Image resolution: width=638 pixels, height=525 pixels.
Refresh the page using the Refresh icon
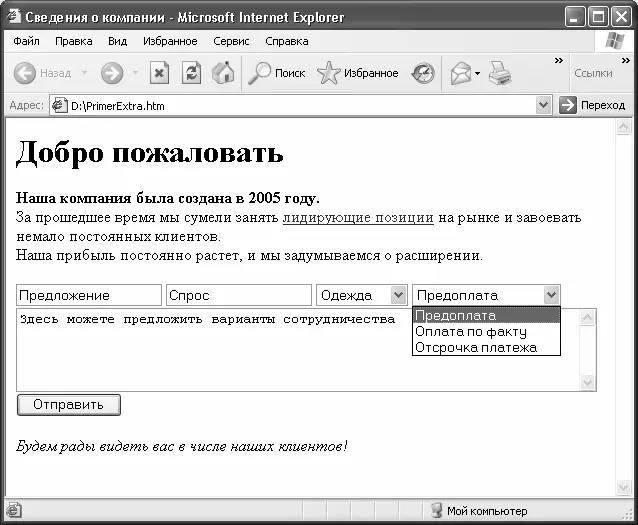191,73
